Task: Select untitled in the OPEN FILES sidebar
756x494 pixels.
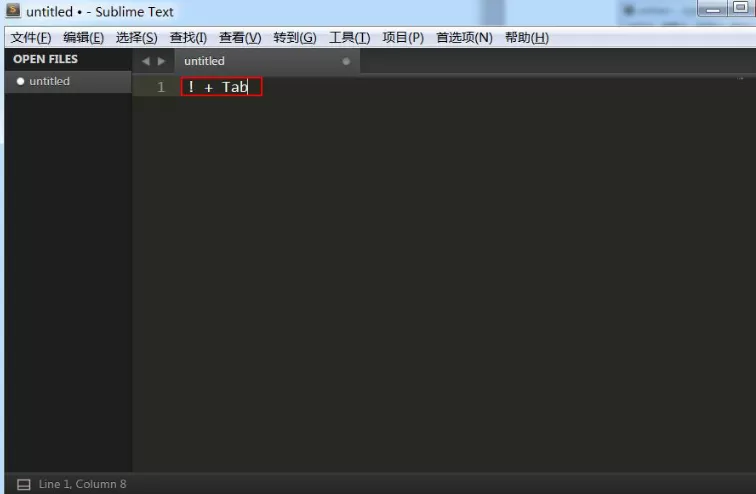Action: (x=68, y=81)
